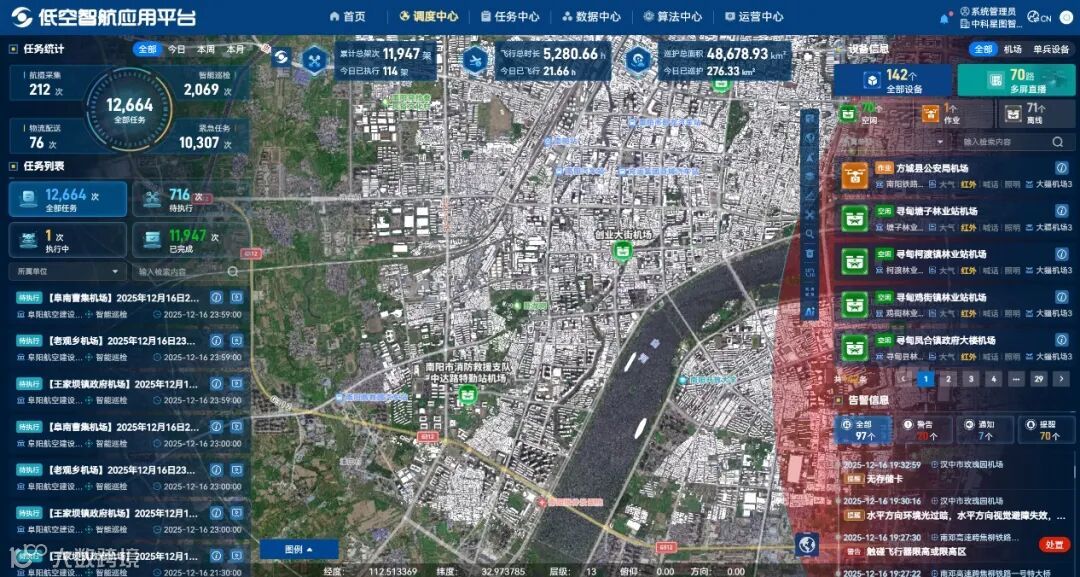1080x577 pixels.
Task: Open info icon for 寻甸塘子林业站机场
Action: point(1061,211)
